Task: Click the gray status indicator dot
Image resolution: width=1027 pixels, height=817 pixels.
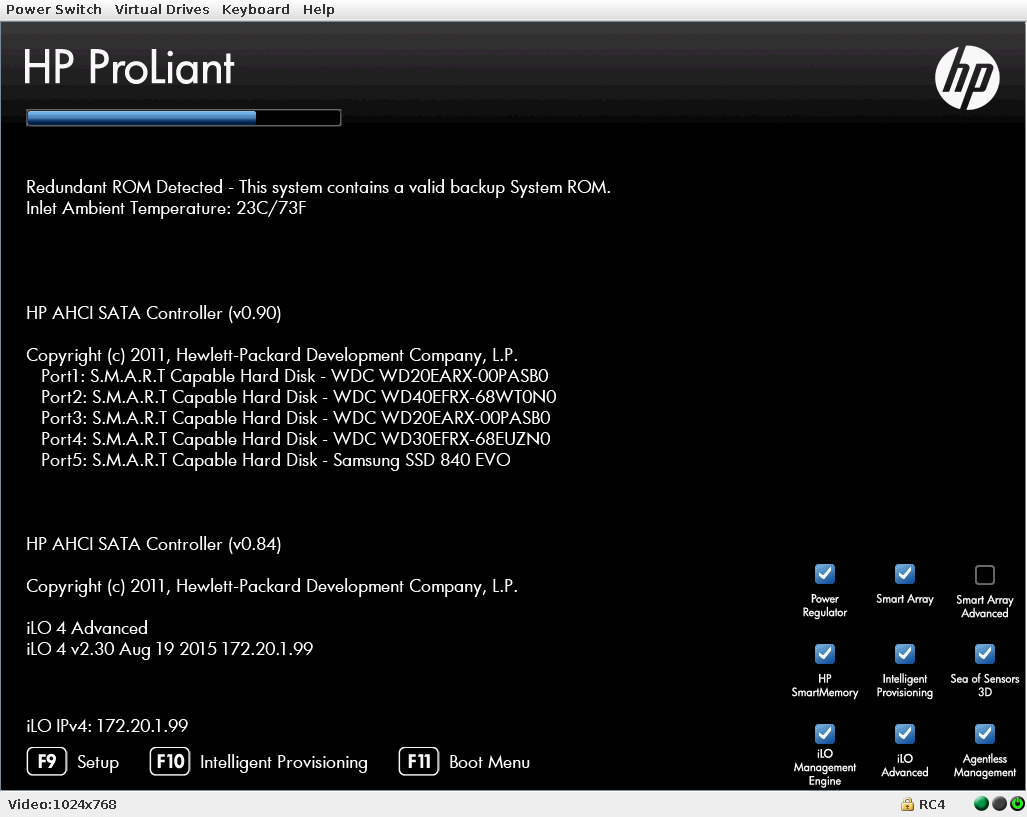Action: pyautogui.click(x=999, y=804)
